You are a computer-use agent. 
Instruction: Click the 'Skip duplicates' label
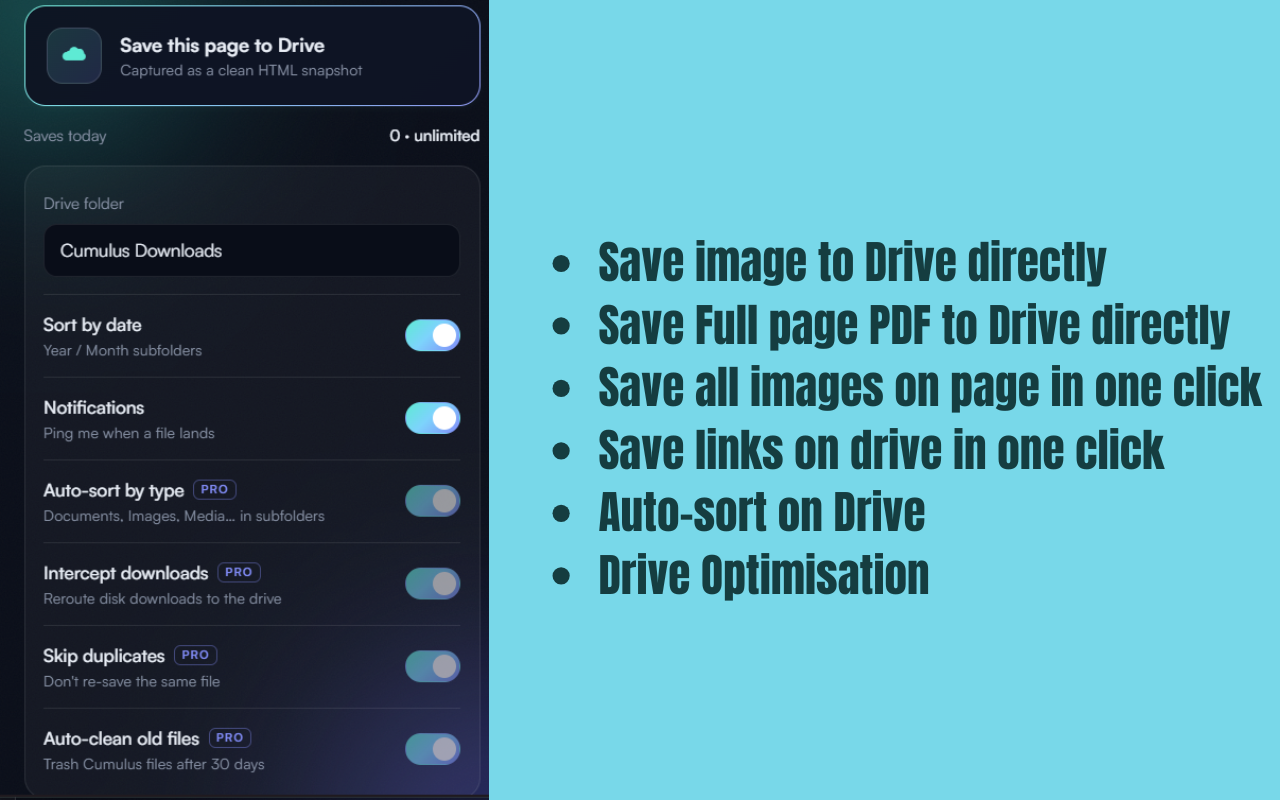[x=104, y=656]
